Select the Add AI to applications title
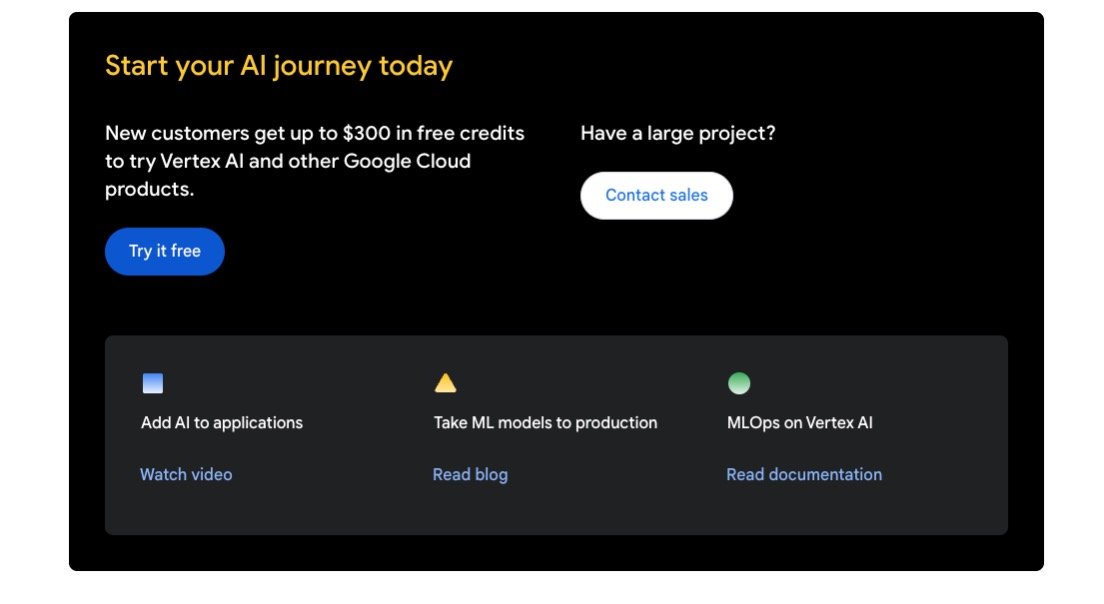Screen dimensions: 1104x604 tap(222, 423)
